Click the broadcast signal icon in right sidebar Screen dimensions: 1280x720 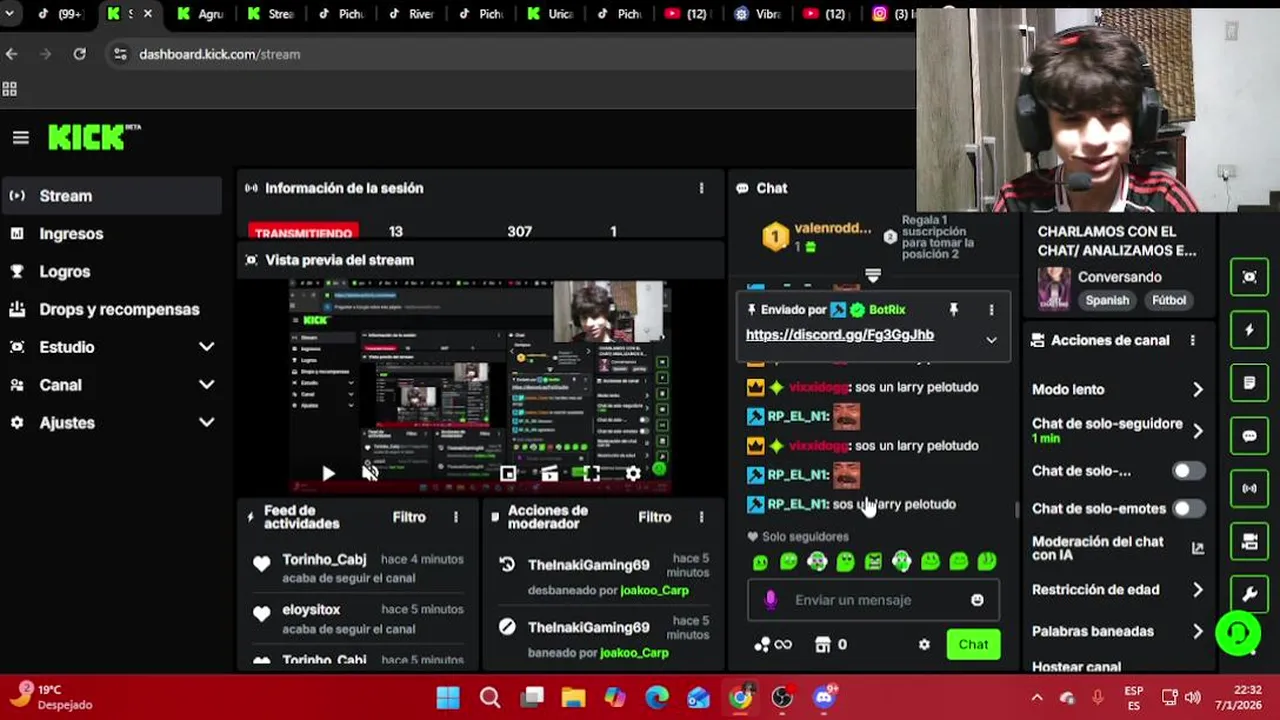click(x=1249, y=489)
